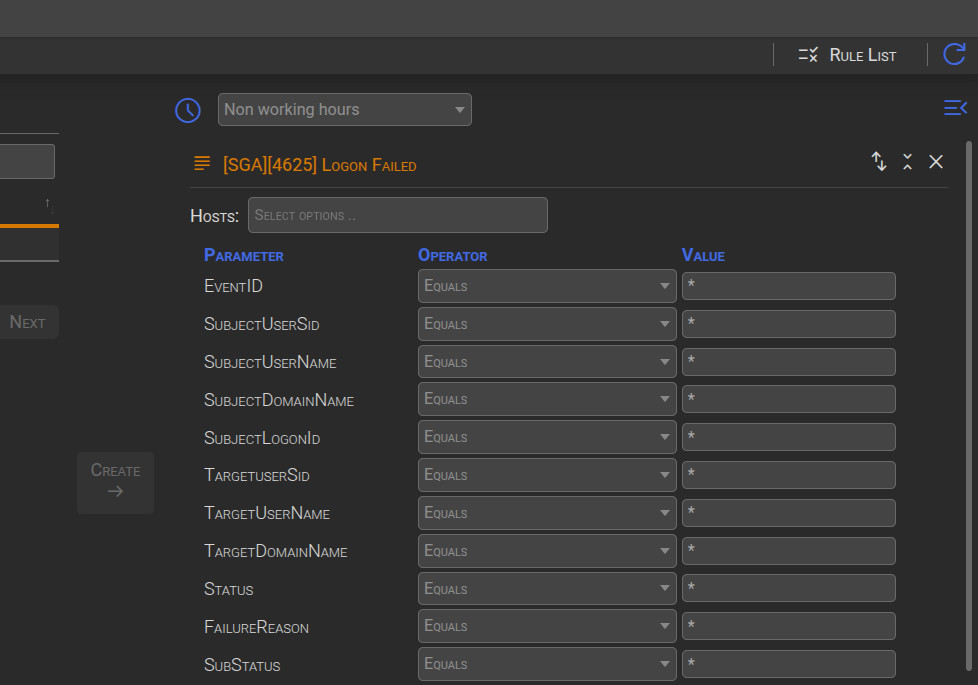Open the EventID operator dropdown
The height and width of the screenshot is (685, 978).
(x=547, y=286)
